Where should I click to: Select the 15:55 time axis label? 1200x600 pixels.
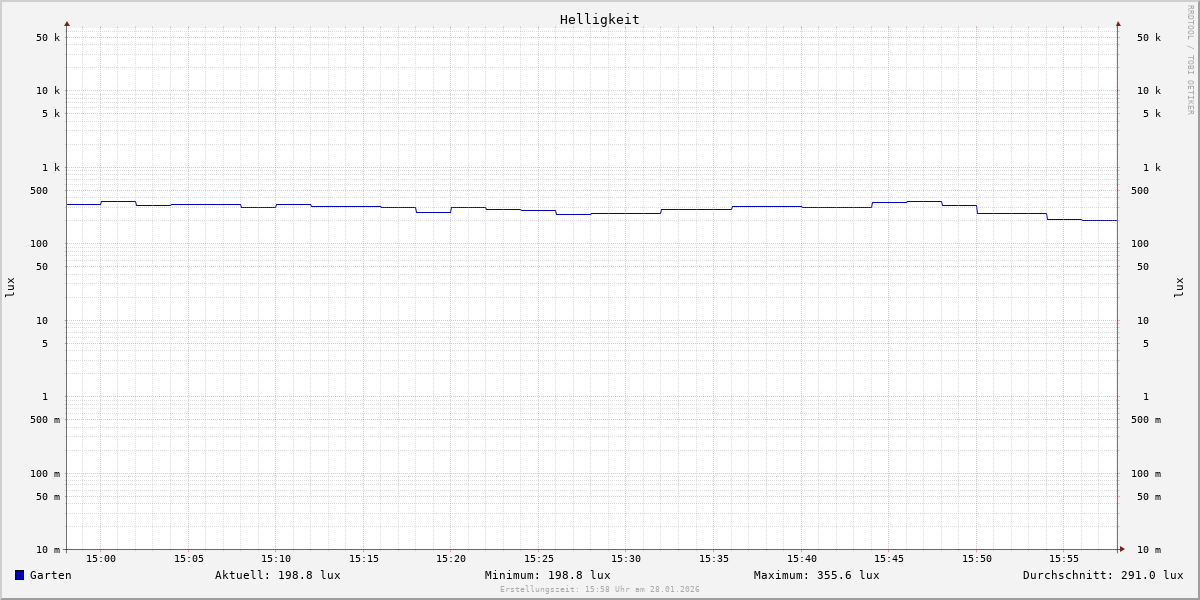tap(1064, 559)
